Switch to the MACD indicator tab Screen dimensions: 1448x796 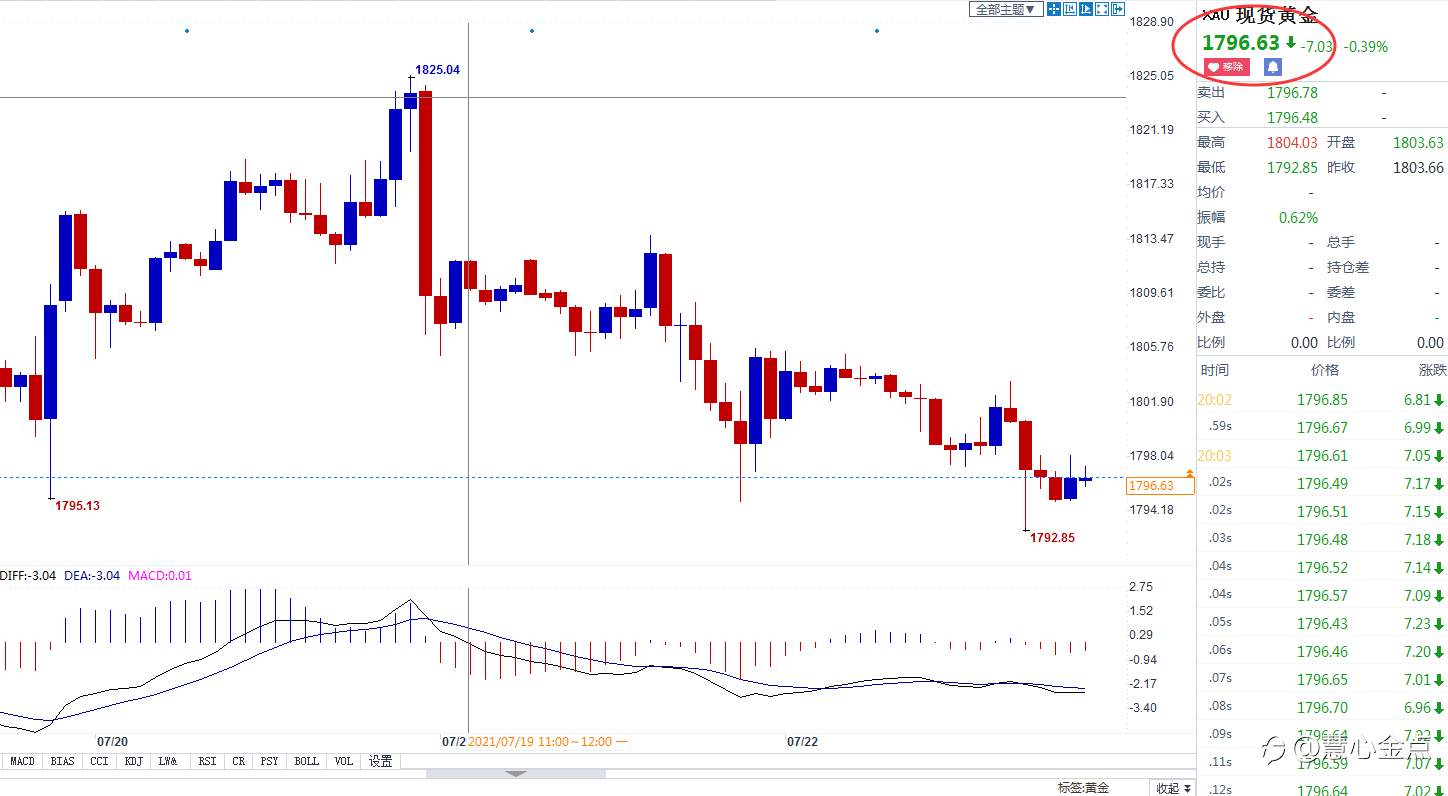(x=22, y=761)
